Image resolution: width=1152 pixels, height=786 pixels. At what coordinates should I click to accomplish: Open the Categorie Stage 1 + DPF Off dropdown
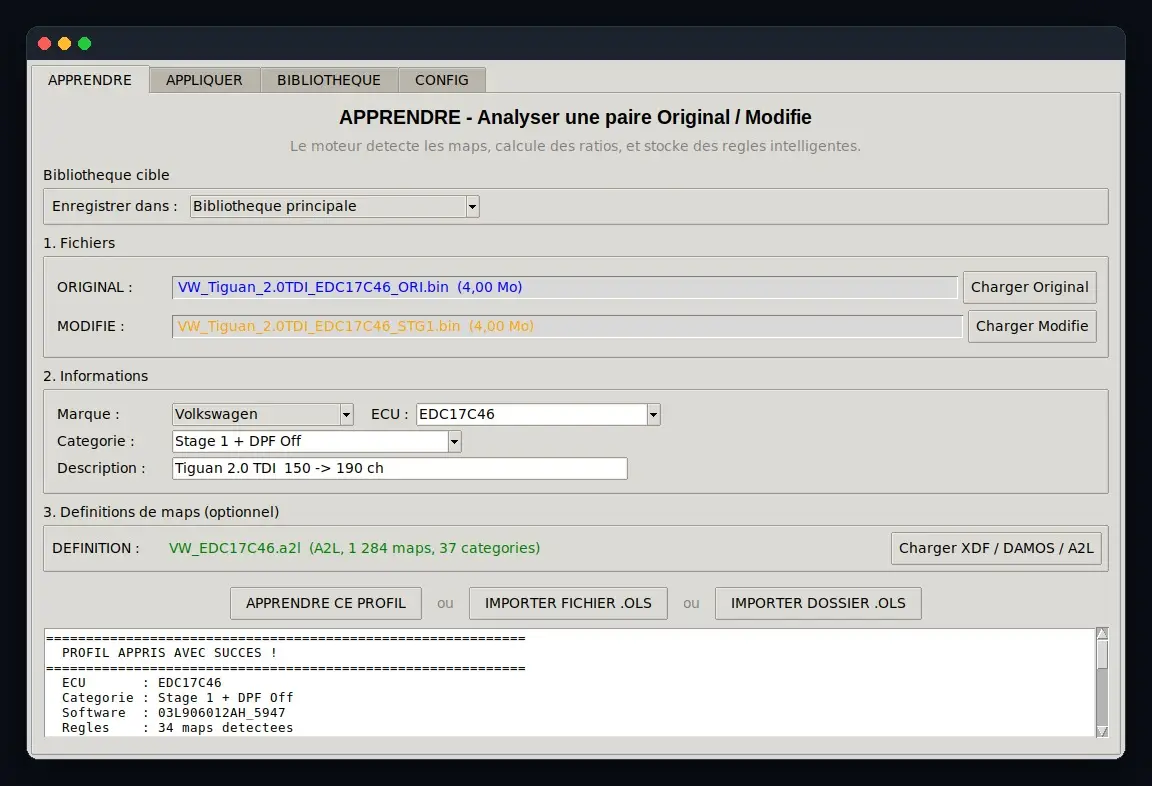click(316, 441)
